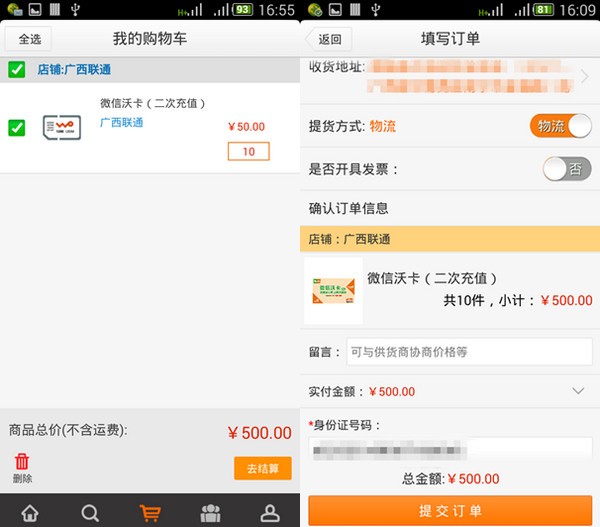Screen dimensions: 600x527
Task: Click the quantity box showing 10
Action: 249,152
